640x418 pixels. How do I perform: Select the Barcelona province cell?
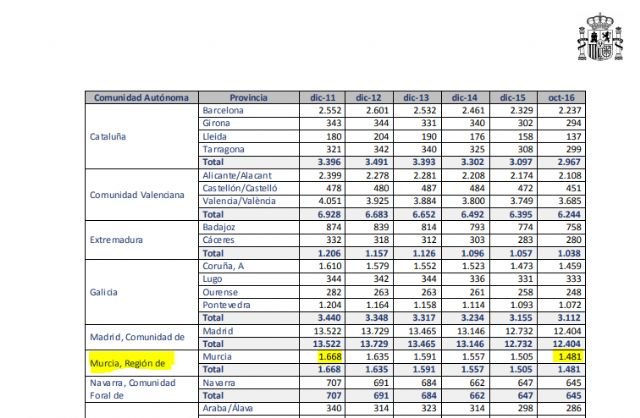coord(224,111)
